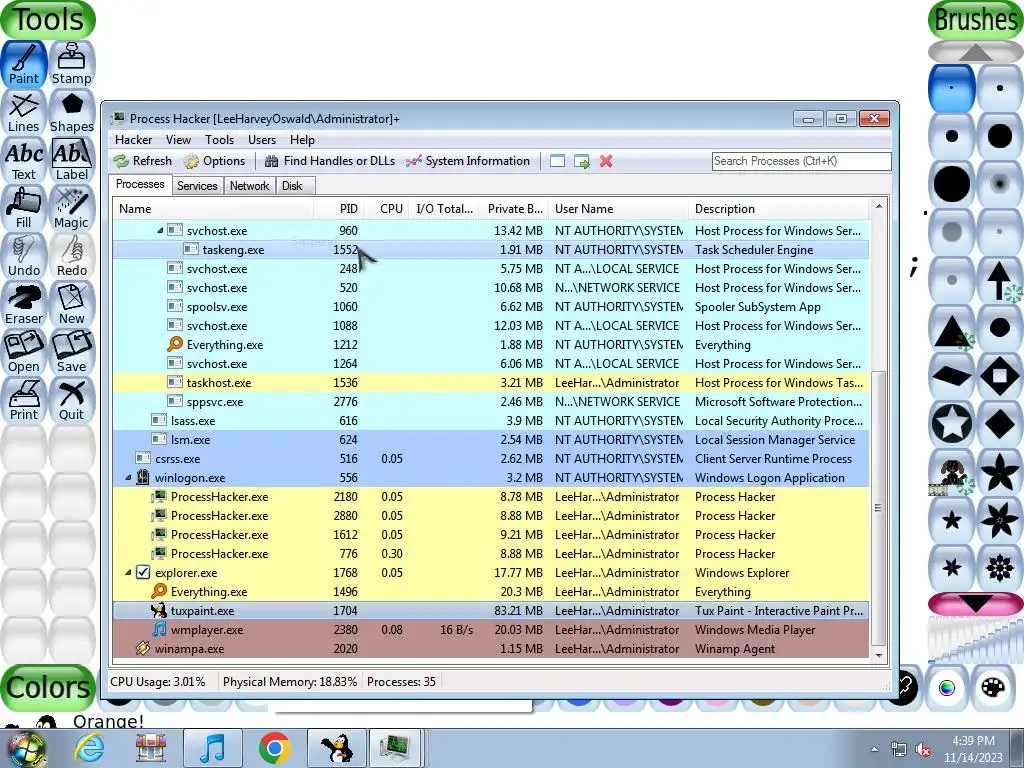Switch to the Network tab

[x=249, y=185]
